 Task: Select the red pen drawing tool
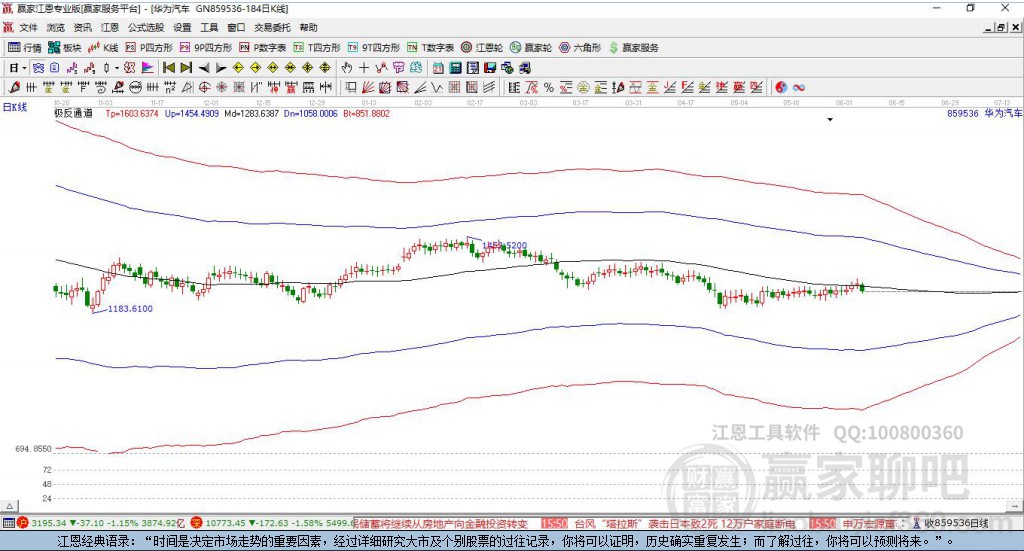[14, 87]
